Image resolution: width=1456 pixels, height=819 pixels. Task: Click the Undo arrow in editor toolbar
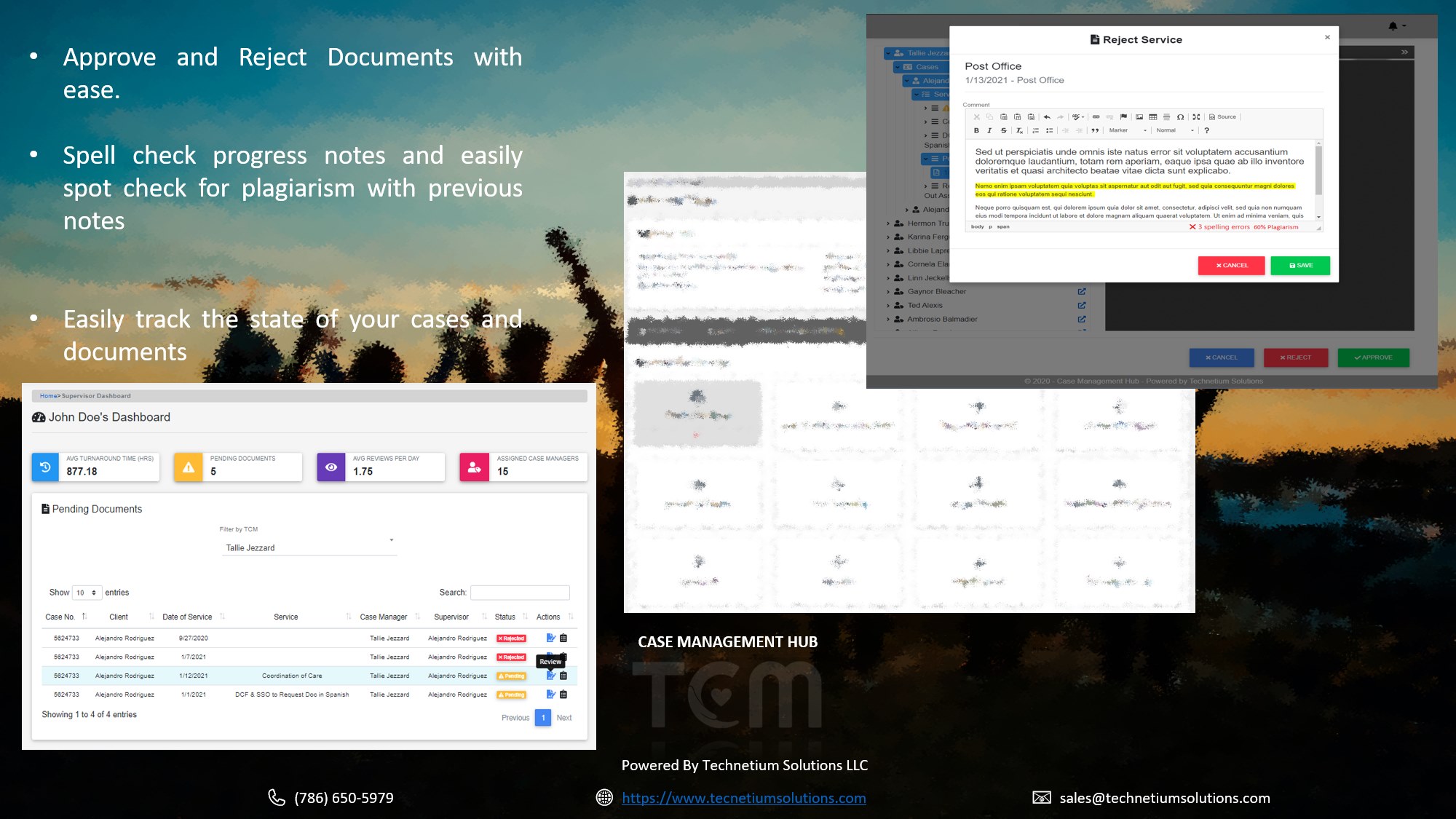[x=1047, y=117]
